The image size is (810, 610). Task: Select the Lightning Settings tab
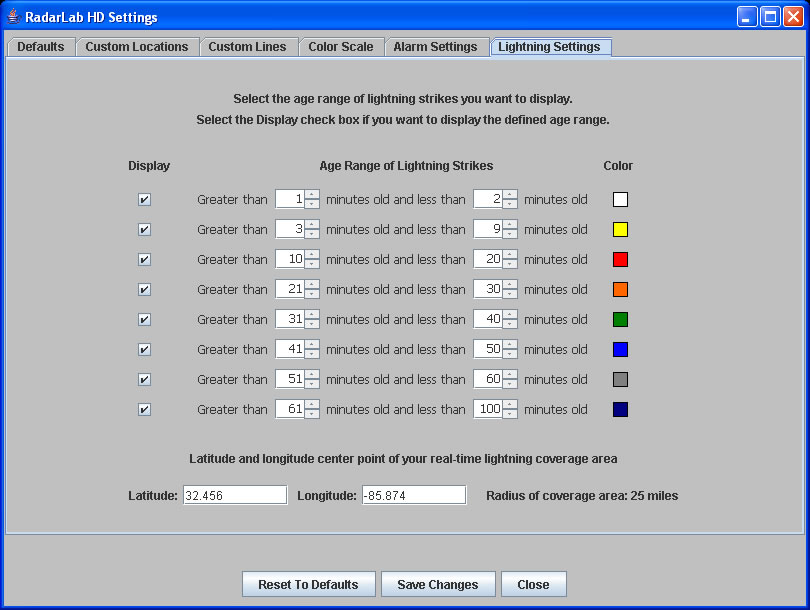click(x=550, y=47)
